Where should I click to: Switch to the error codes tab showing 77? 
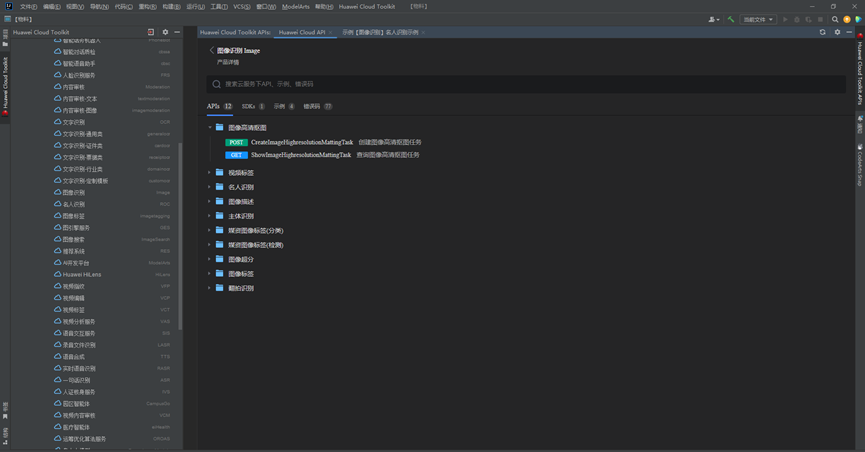click(x=318, y=107)
